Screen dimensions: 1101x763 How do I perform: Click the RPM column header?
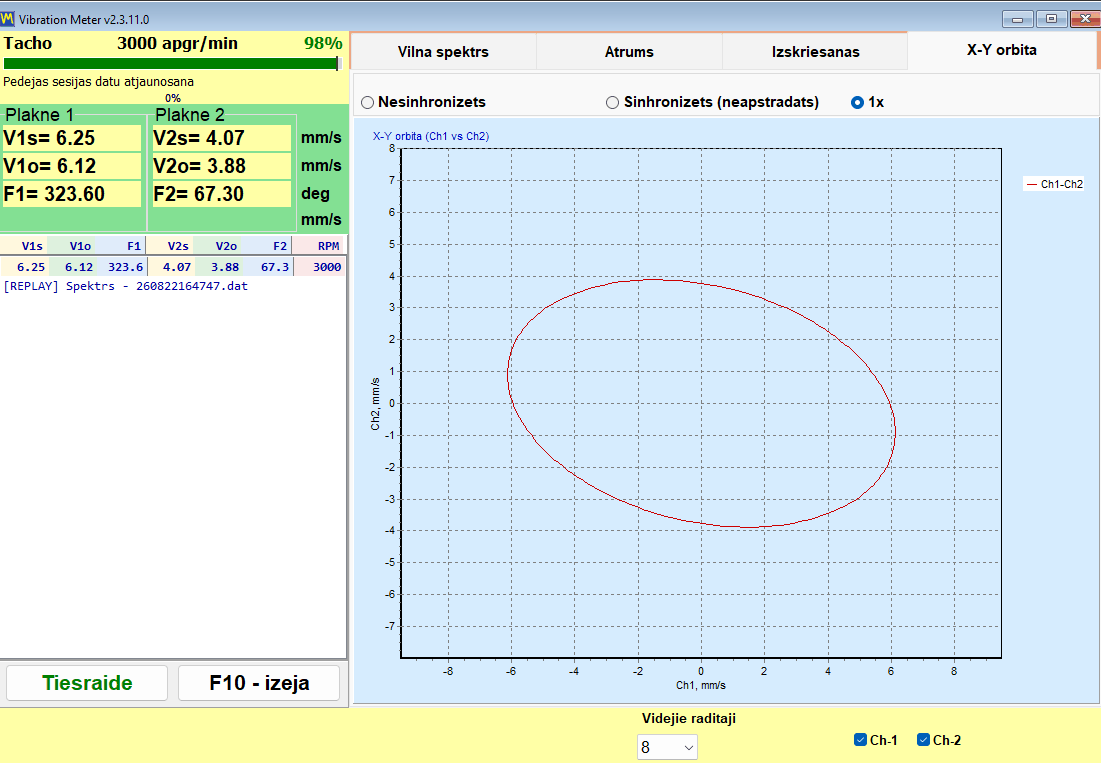click(319, 246)
